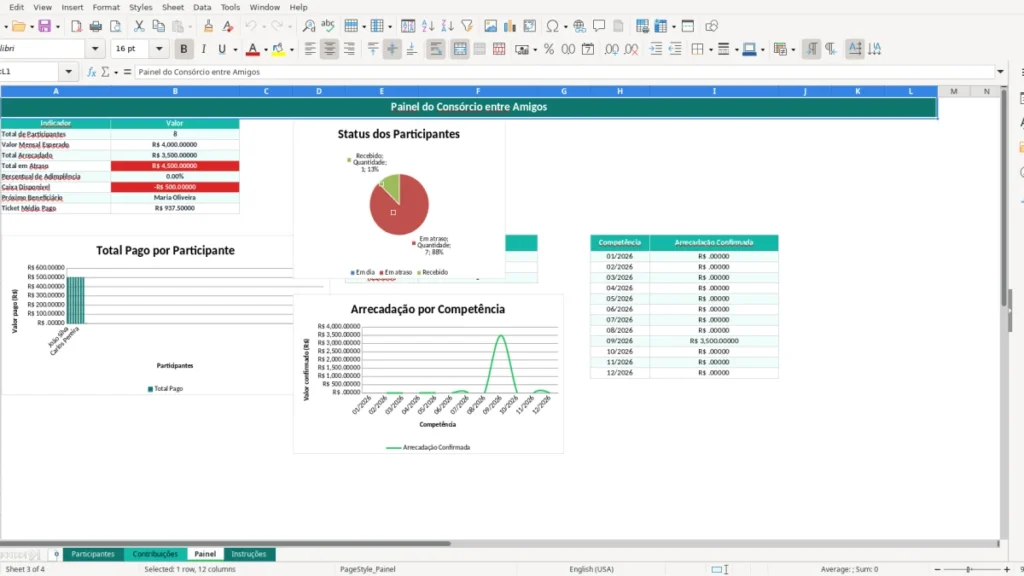Insert a comment using the comment icon

(599, 26)
